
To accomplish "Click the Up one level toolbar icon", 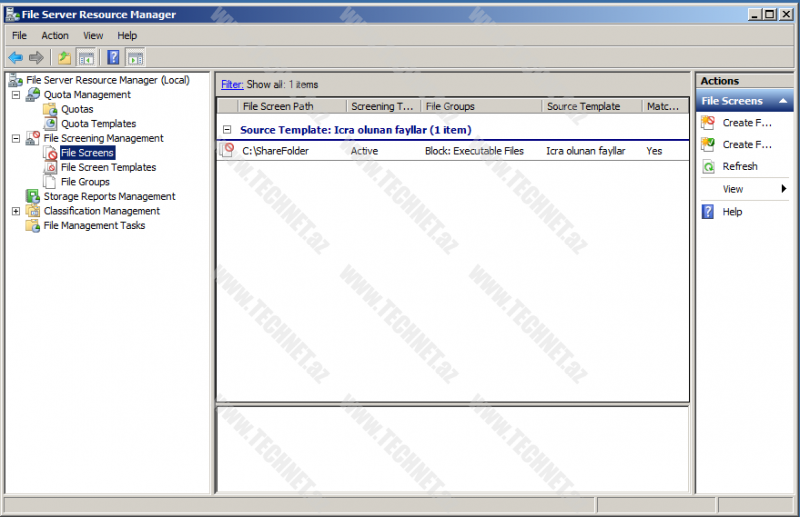I will click(x=64, y=57).
